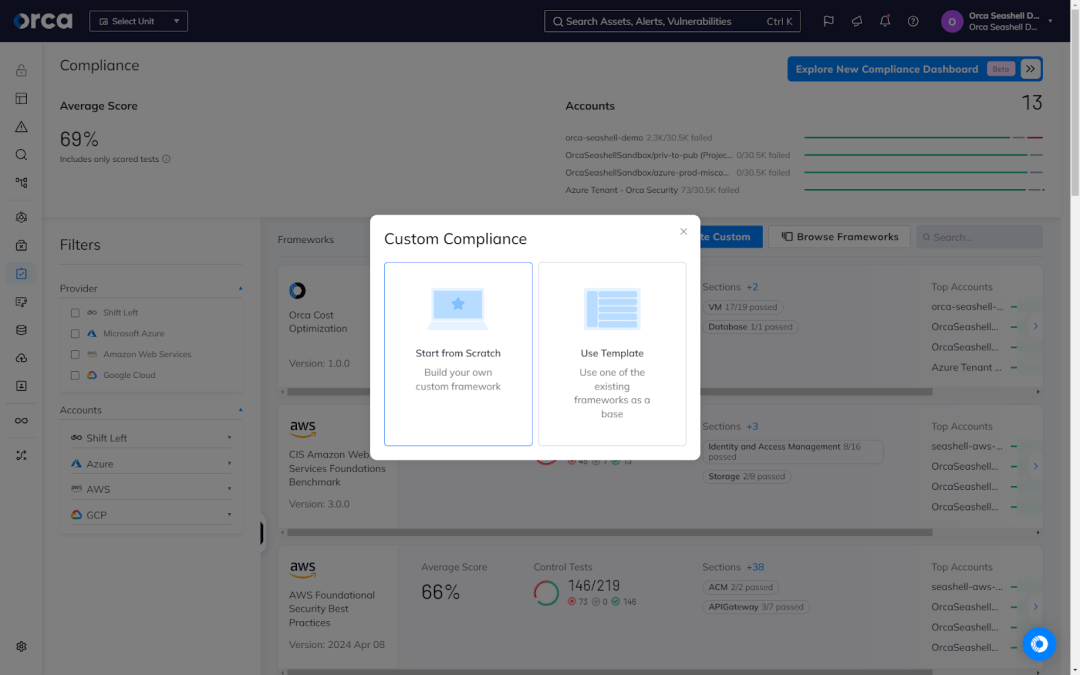Open the cloud upload icon in sidebar
The width and height of the screenshot is (1080, 675).
(x=21, y=358)
